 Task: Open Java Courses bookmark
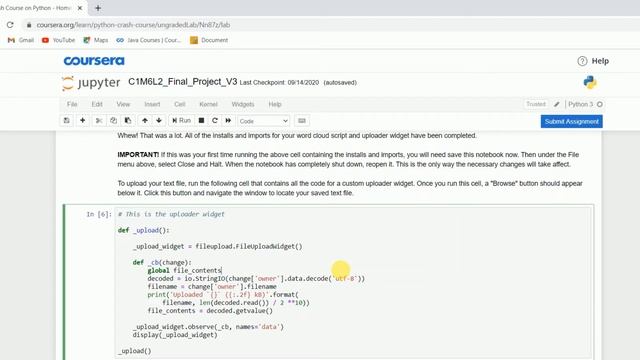pos(148,40)
